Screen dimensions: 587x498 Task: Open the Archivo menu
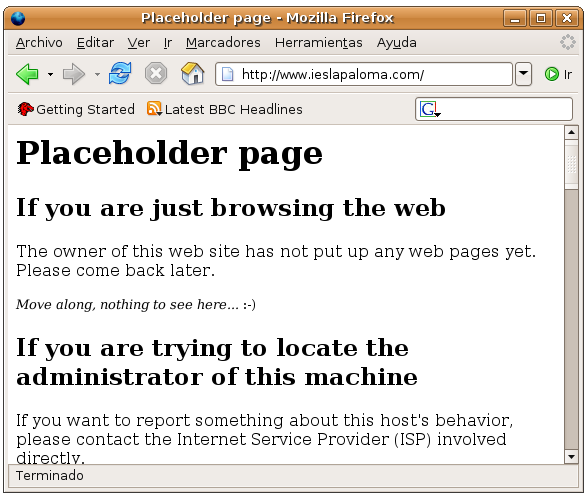point(39,43)
